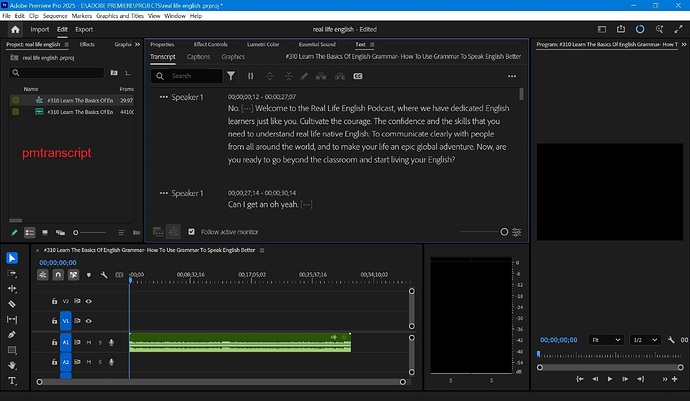Toggle snap magnet in timeline

pyautogui.click(x=58, y=275)
